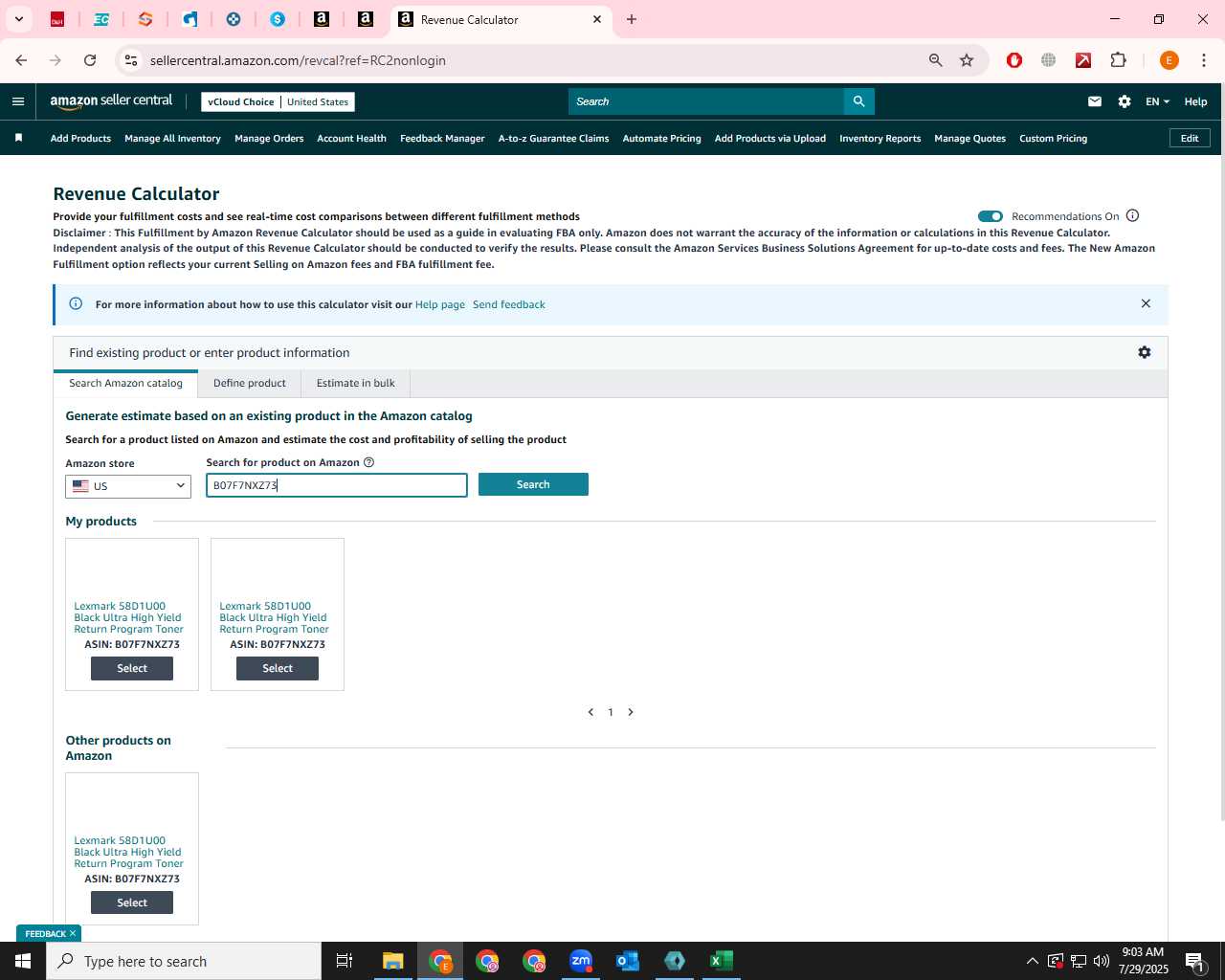Viewport: 1225px width, 980px height.
Task: Show hidden system tray icons
Action: 1032,961
